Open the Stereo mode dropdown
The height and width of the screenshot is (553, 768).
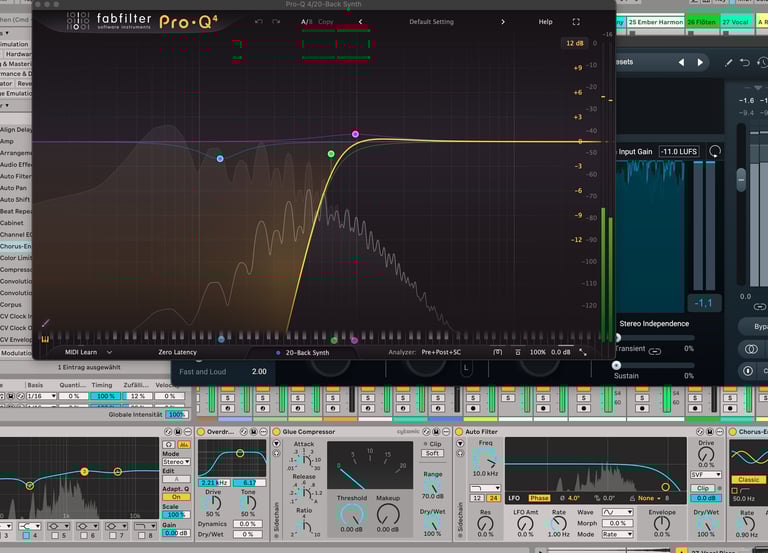(x=175, y=463)
